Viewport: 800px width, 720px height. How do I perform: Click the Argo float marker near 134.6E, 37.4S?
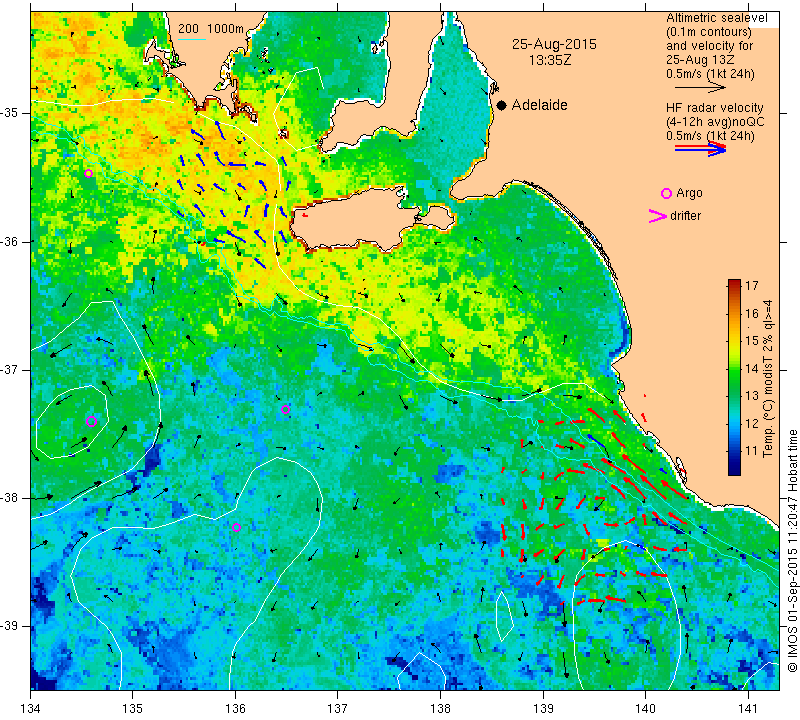coord(91,421)
